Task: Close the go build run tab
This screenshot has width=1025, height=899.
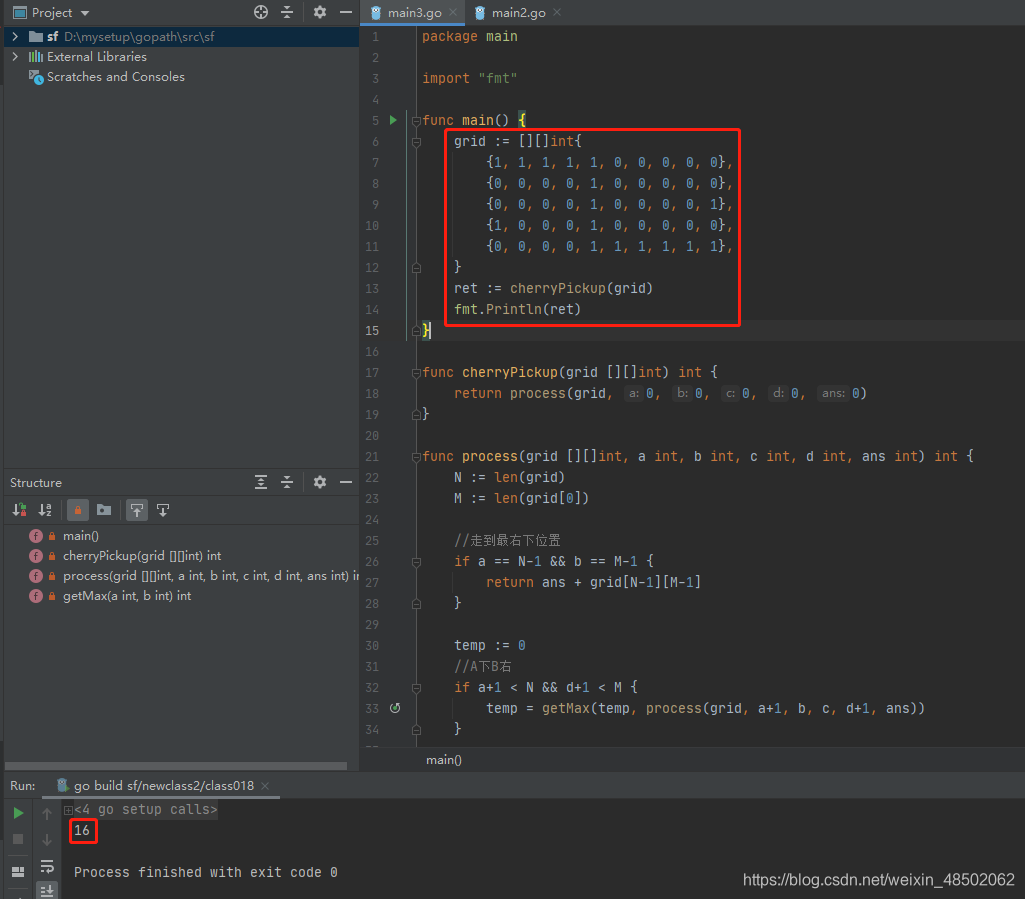Action: [265, 786]
